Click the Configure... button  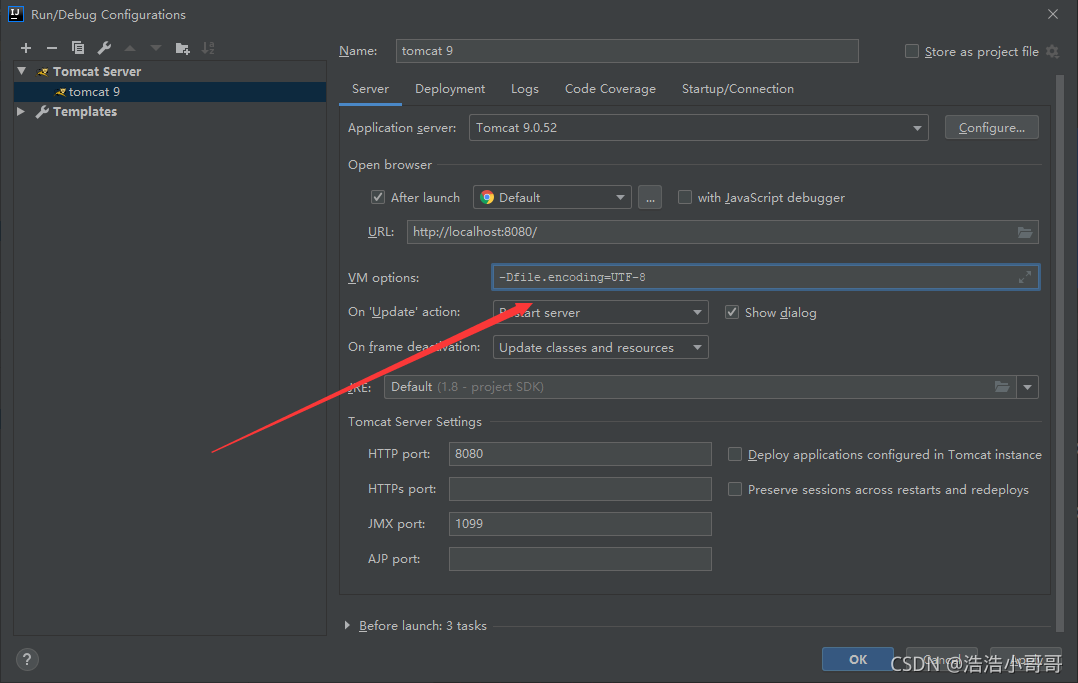tap(991, 128)
